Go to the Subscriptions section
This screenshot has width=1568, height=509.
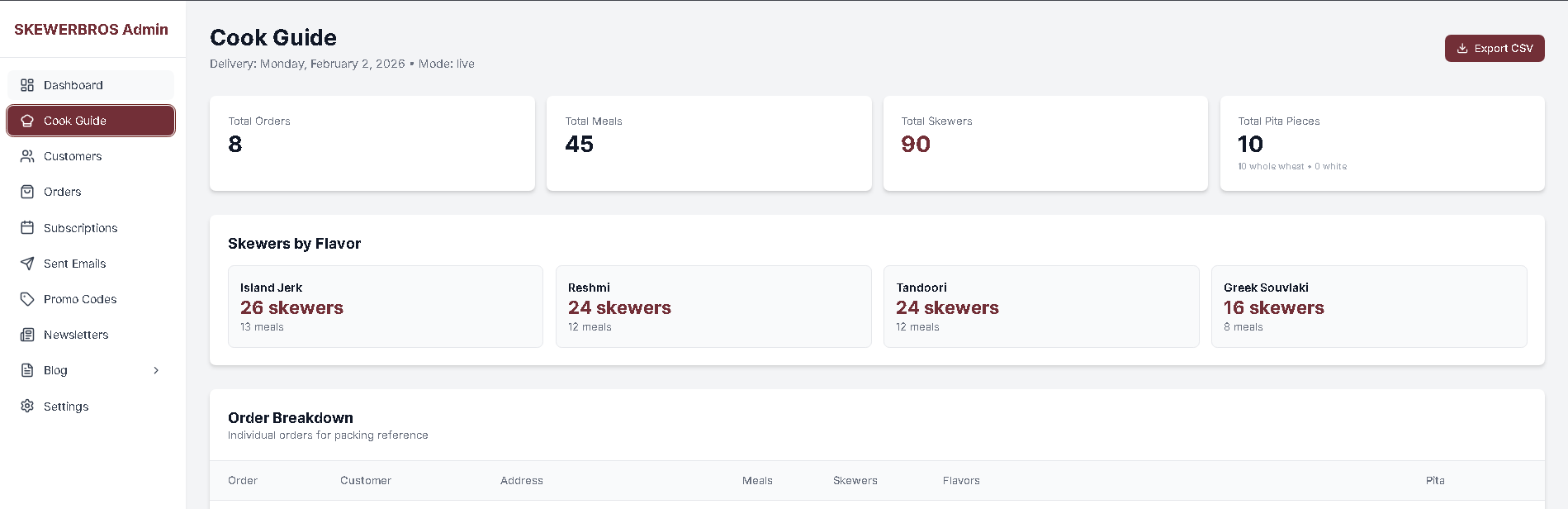(80, 228)
